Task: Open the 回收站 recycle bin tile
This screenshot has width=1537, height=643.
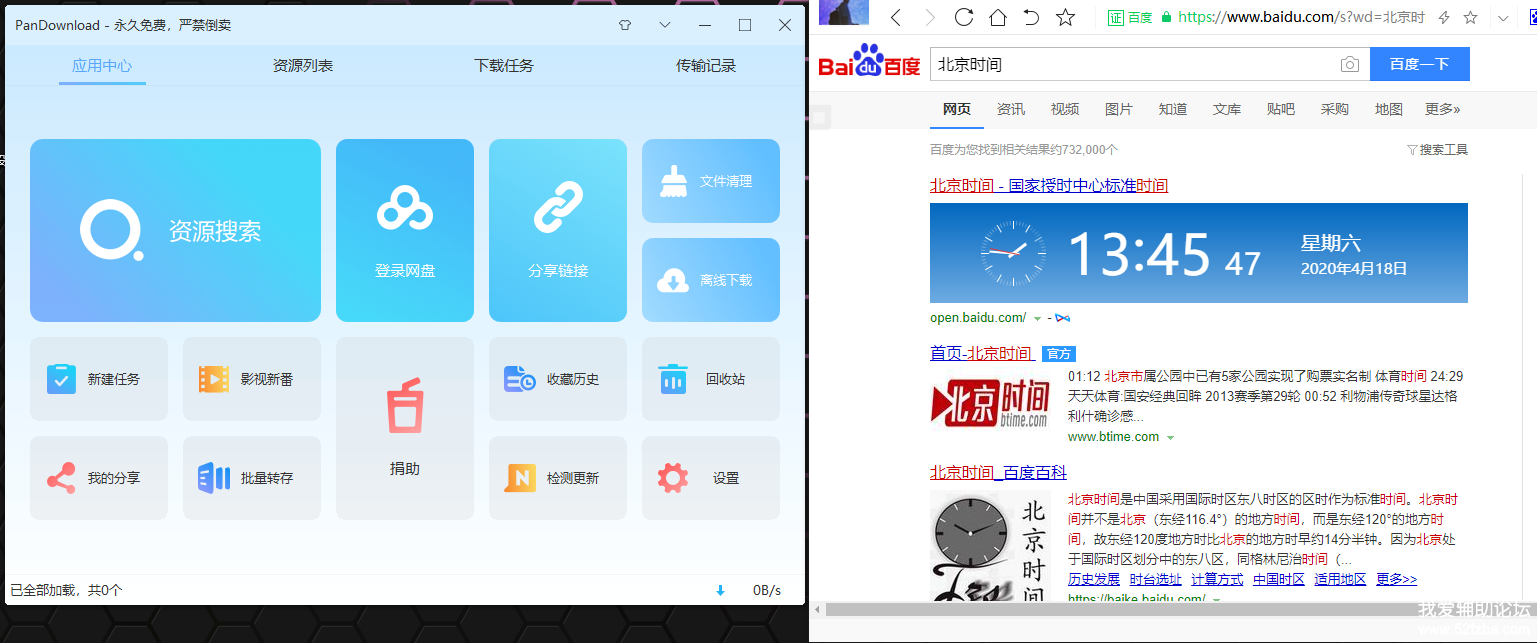Action: point(711,379)
